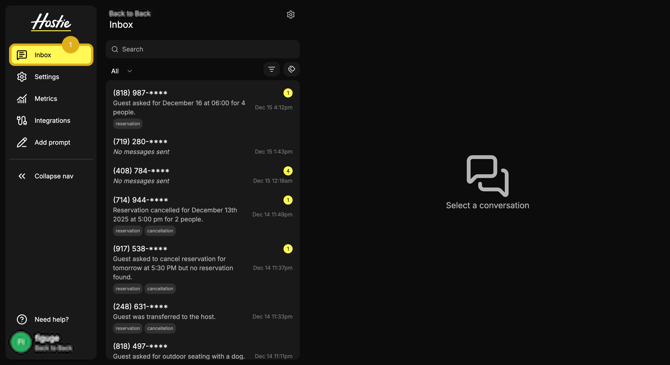The height and width of the screenshot is (365, 670).
Task: Open the Inbox nav item
Action: 51,55
